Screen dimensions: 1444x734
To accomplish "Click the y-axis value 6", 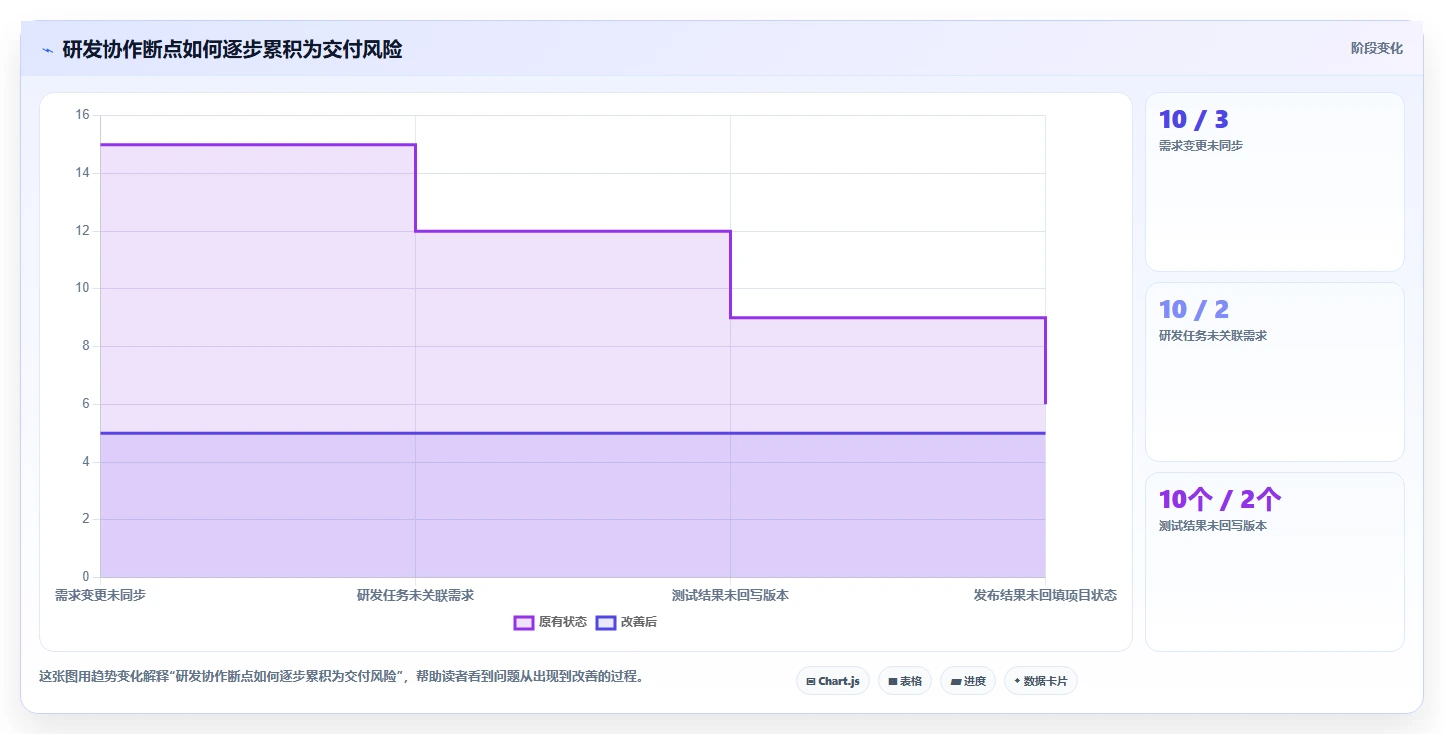I will tap(85, 404).
